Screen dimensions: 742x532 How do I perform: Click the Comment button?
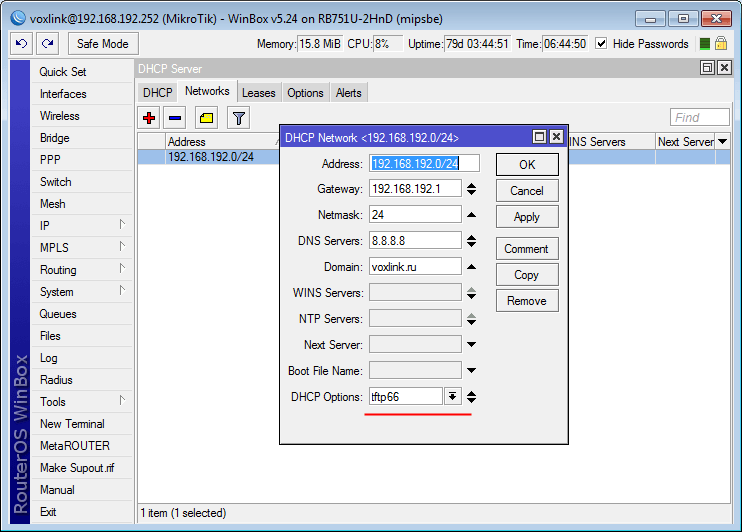pyautogui.click(x=527, y=249)
